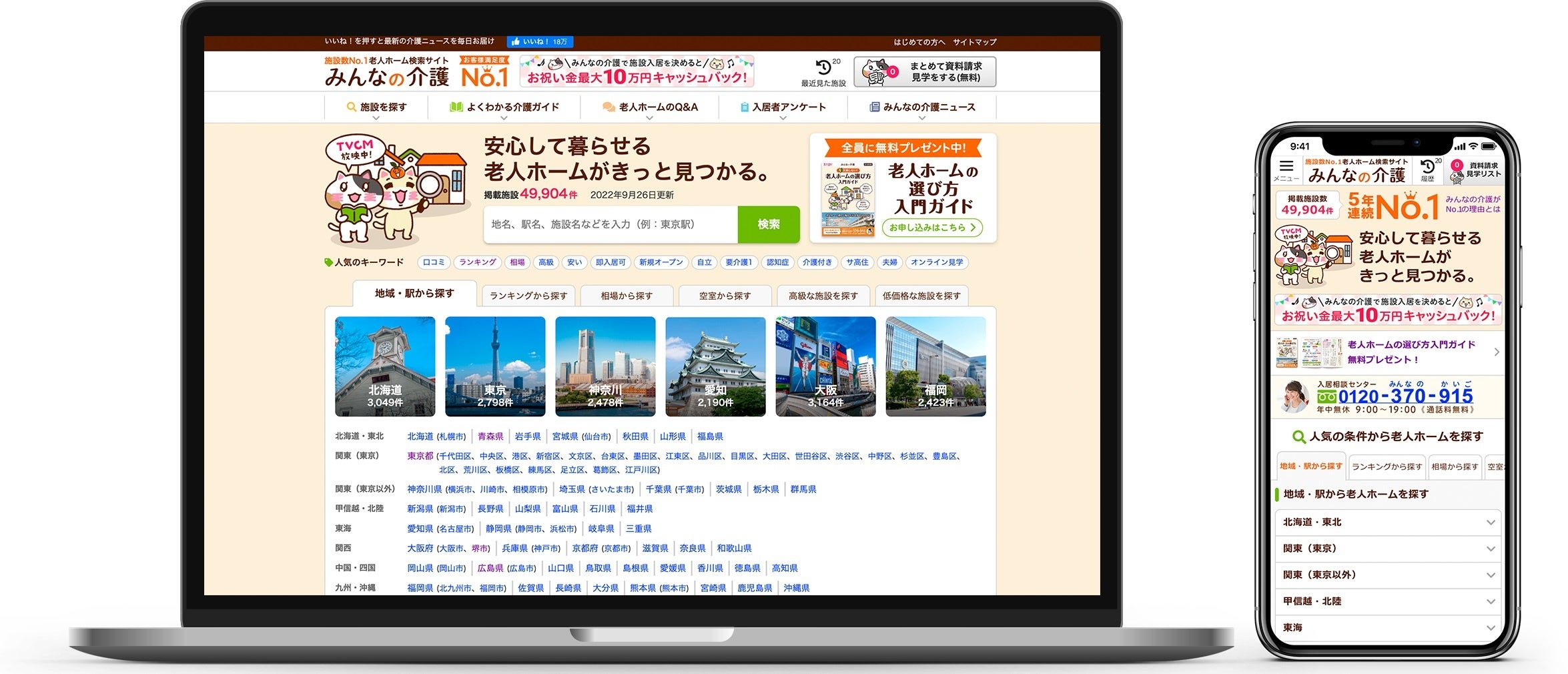Open 資料請求 見学リスト icon on phone

point(1475,170)
